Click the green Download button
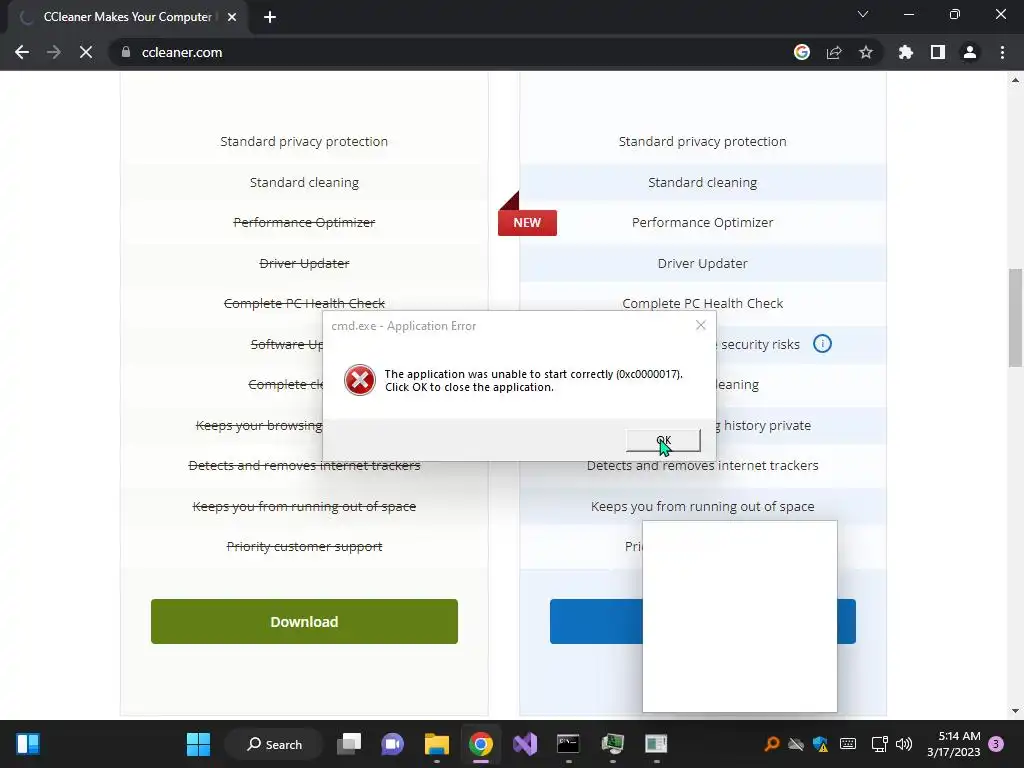The image size is (1024, 768). tap(304, 621)
